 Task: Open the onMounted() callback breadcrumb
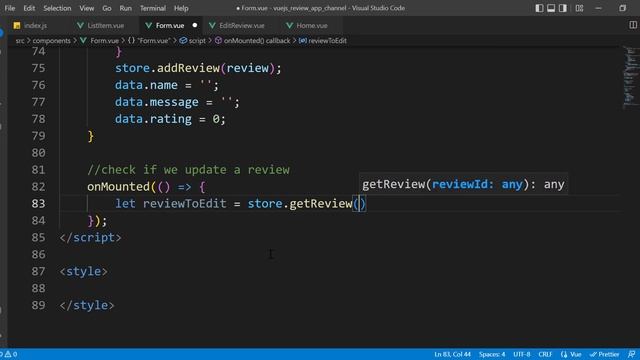coord(253,40)
